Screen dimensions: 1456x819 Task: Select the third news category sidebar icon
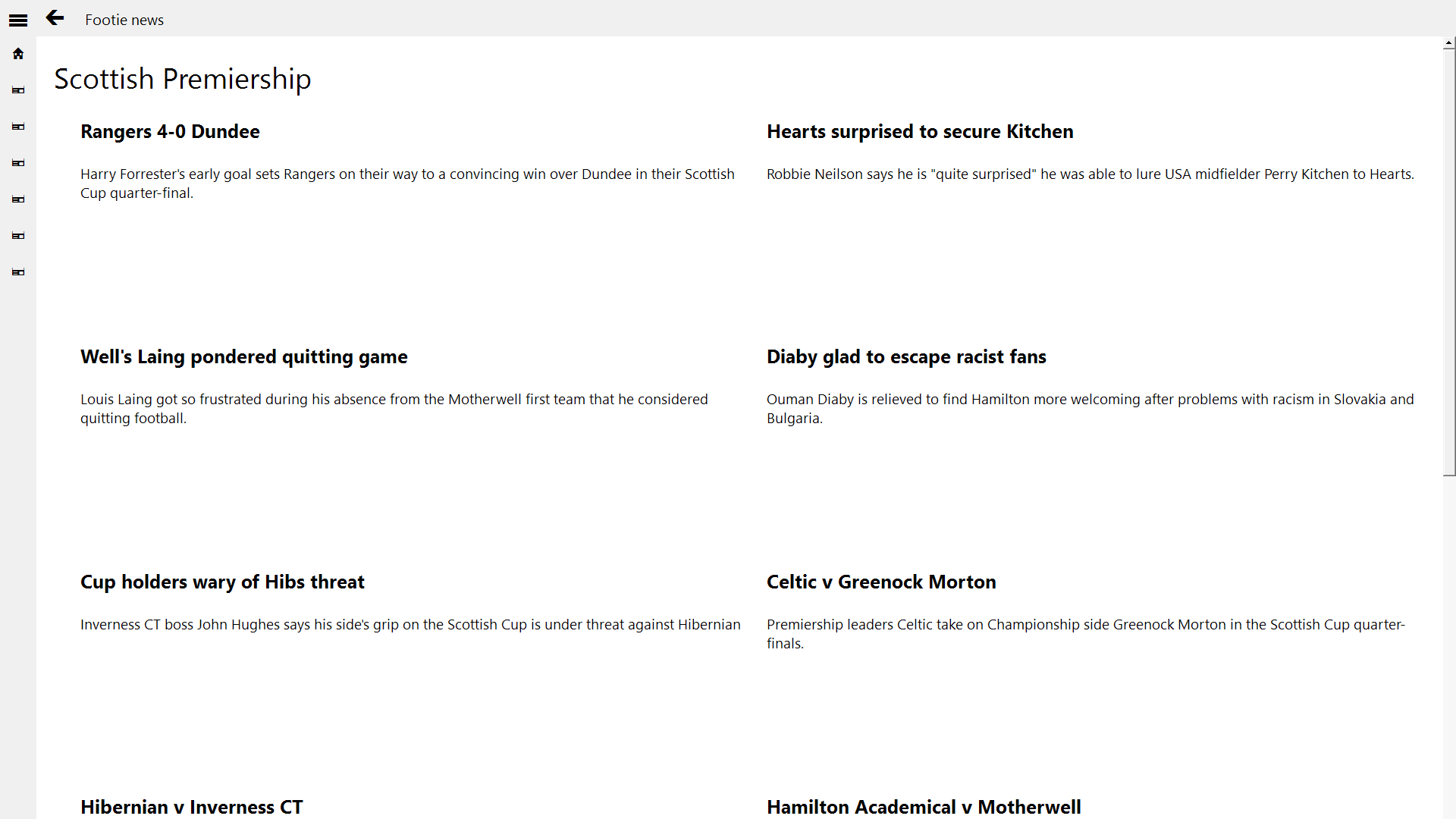tap(18, 163)
